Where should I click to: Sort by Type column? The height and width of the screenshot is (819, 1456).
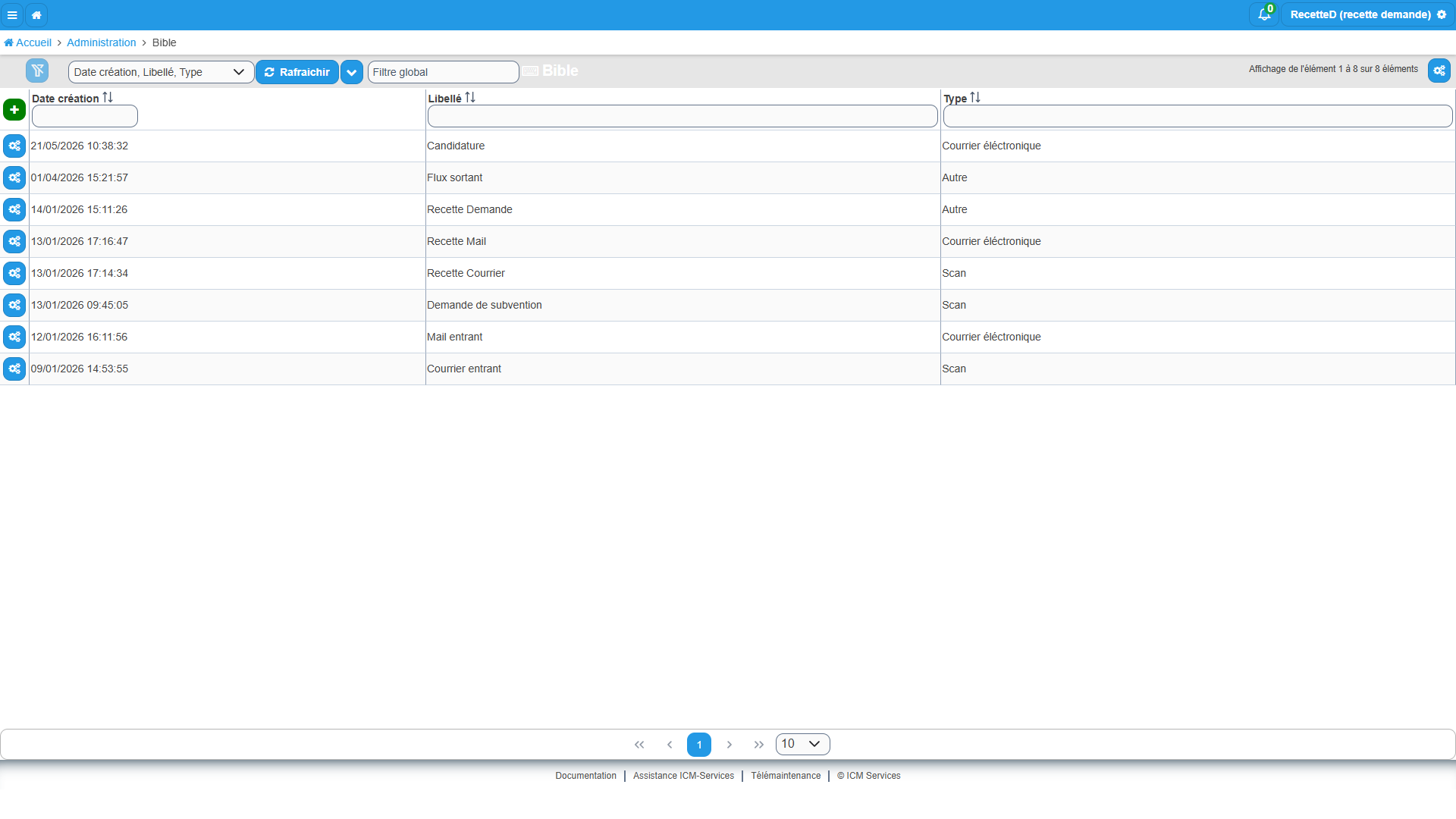coord(975,98)
